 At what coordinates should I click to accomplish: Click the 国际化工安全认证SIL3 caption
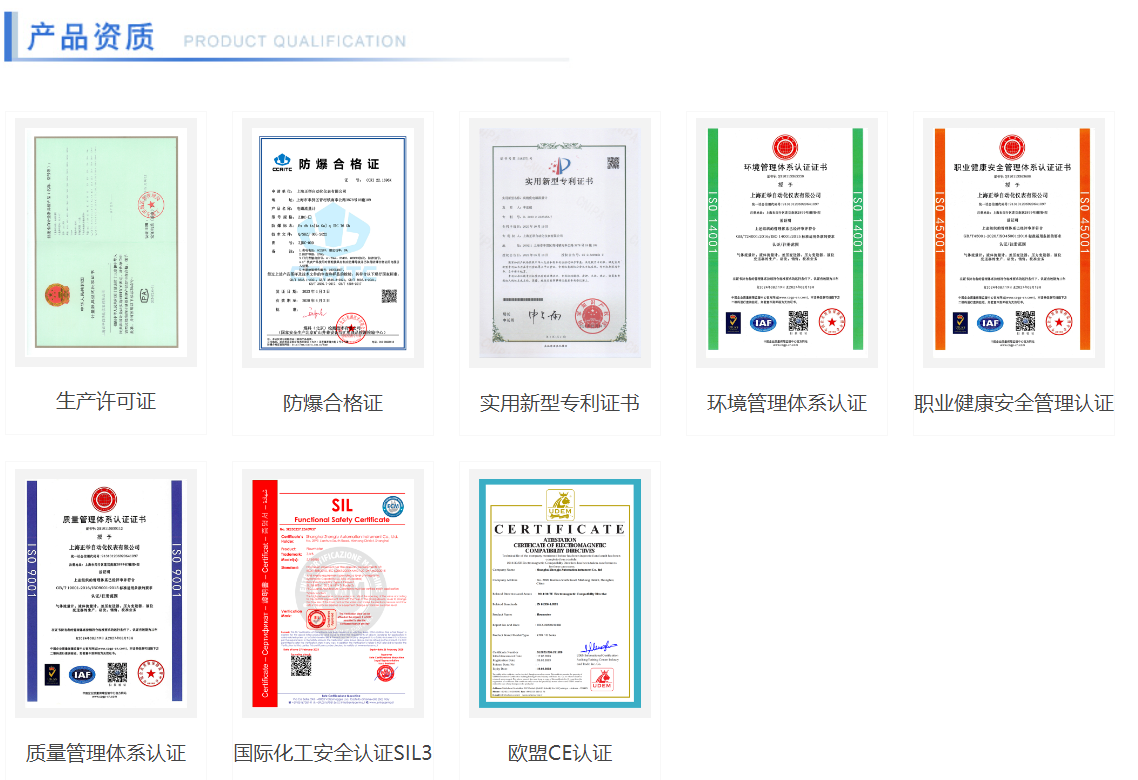click(x=333, y=753)
